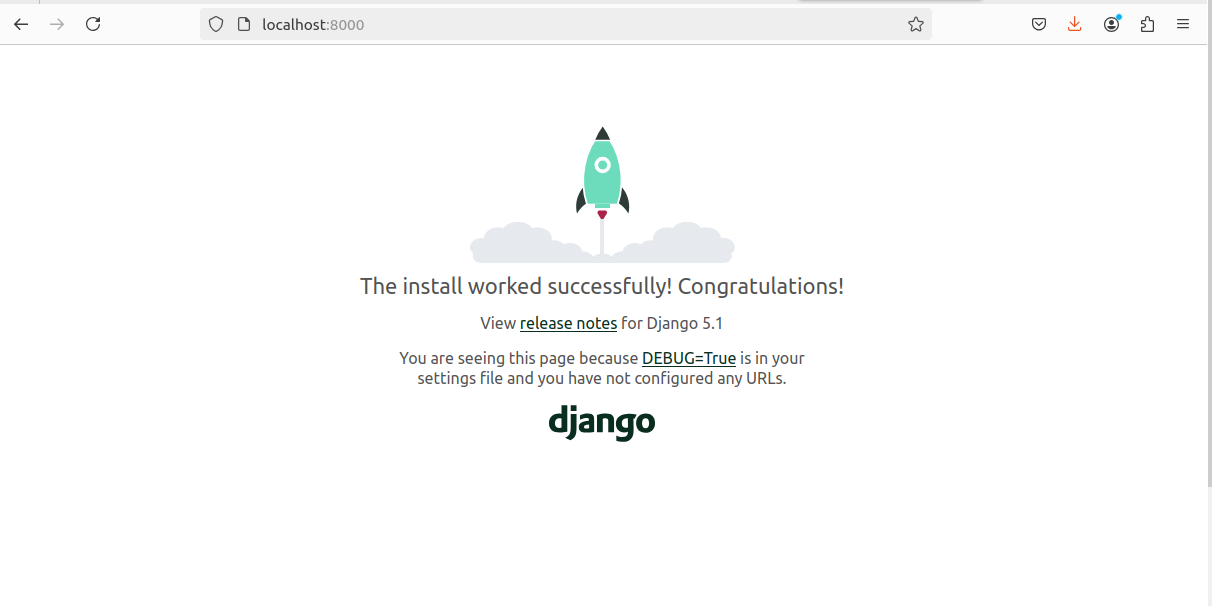The height and width of the screenshot is (606, 1212).
Task: Open the Downloads panel
Action: [1075, 24]
